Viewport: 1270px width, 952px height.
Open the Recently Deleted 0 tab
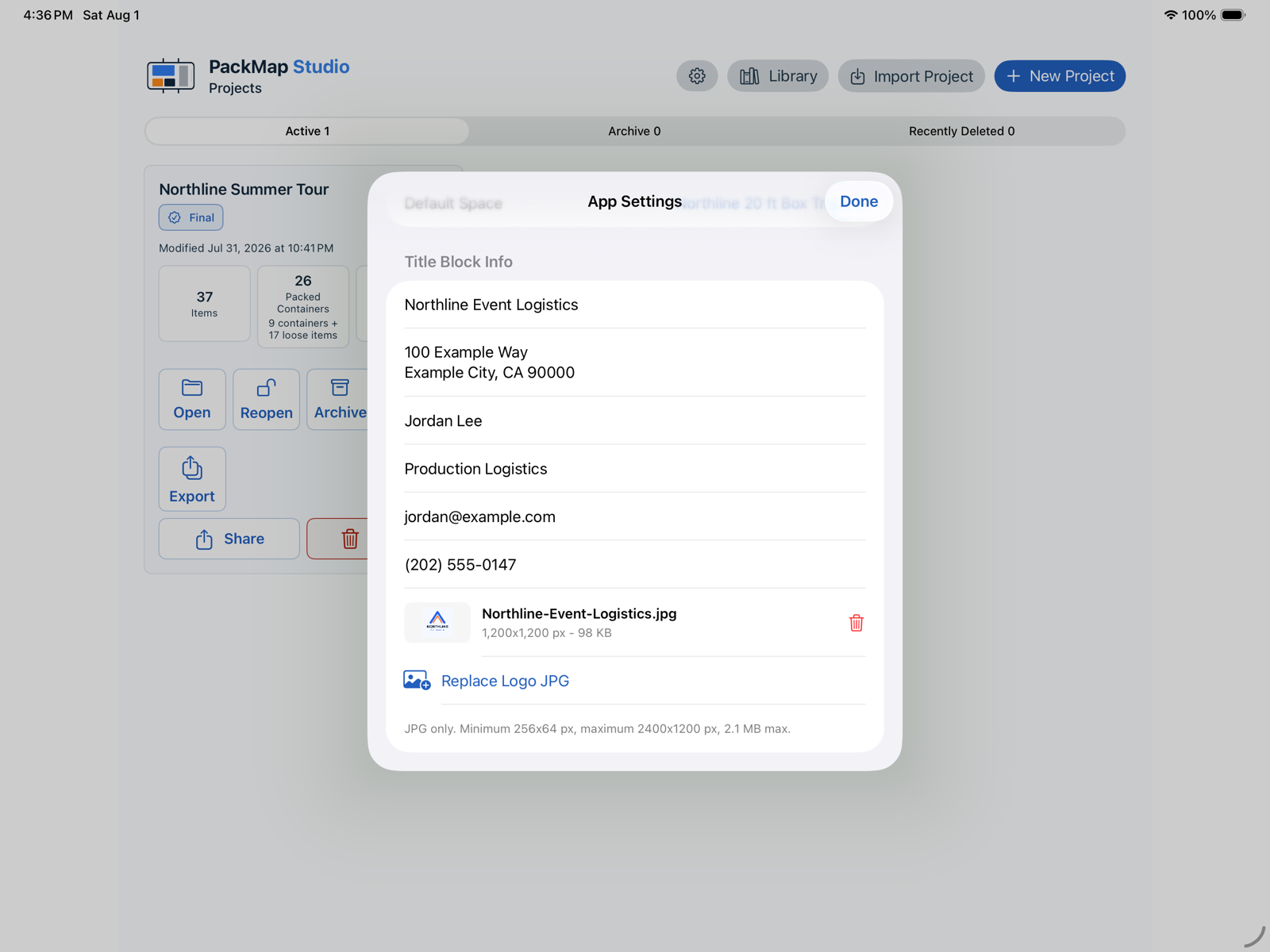pos(961,131)
